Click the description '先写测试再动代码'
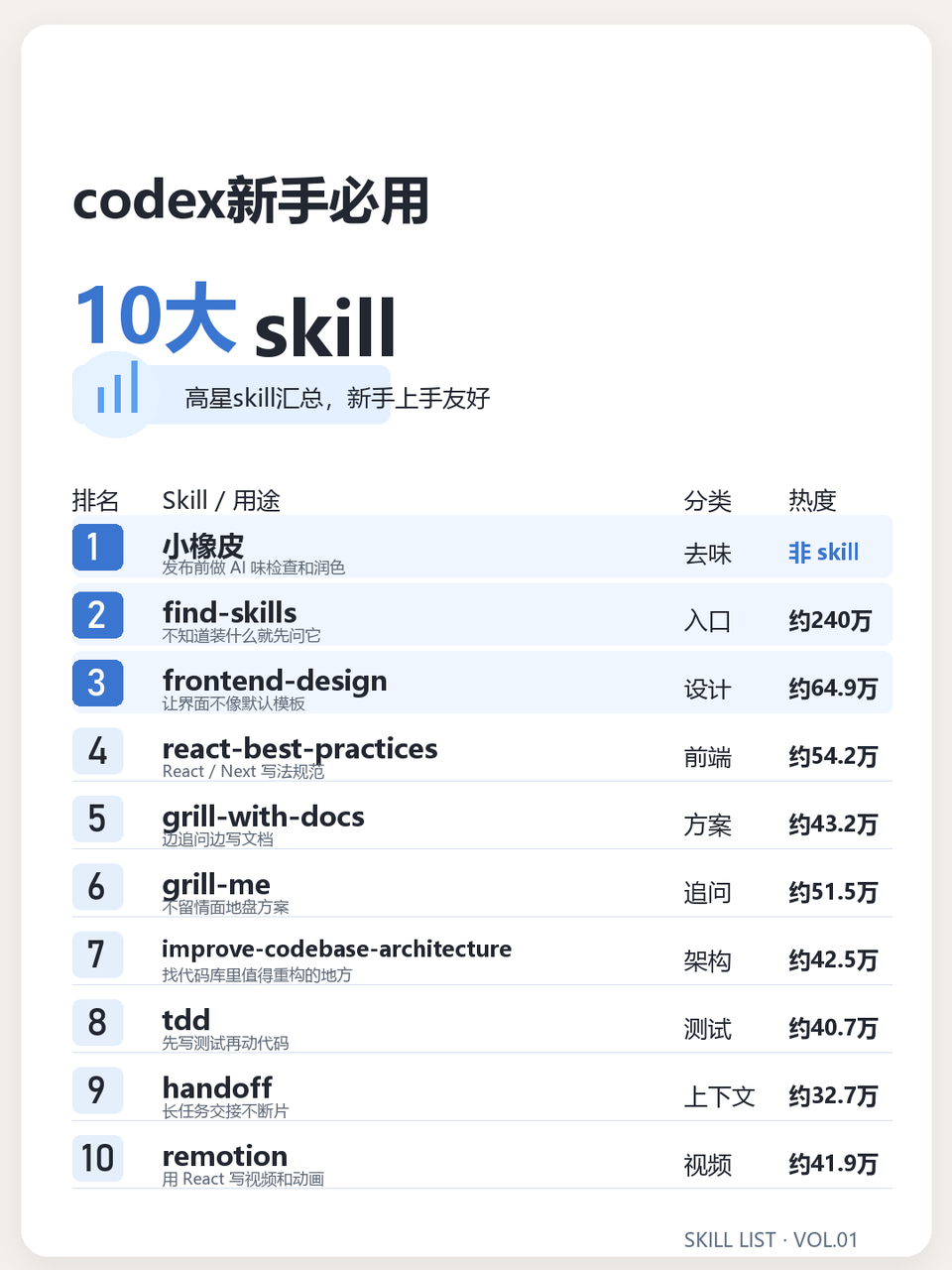This screenshot has height=1270, width=952. (226, 1043)
